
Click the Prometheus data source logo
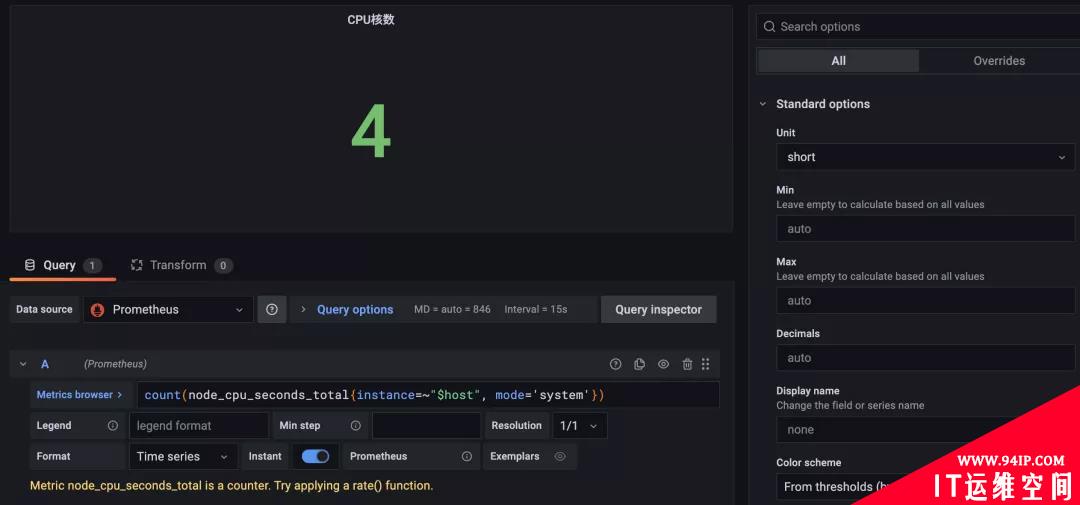(98, 310)
